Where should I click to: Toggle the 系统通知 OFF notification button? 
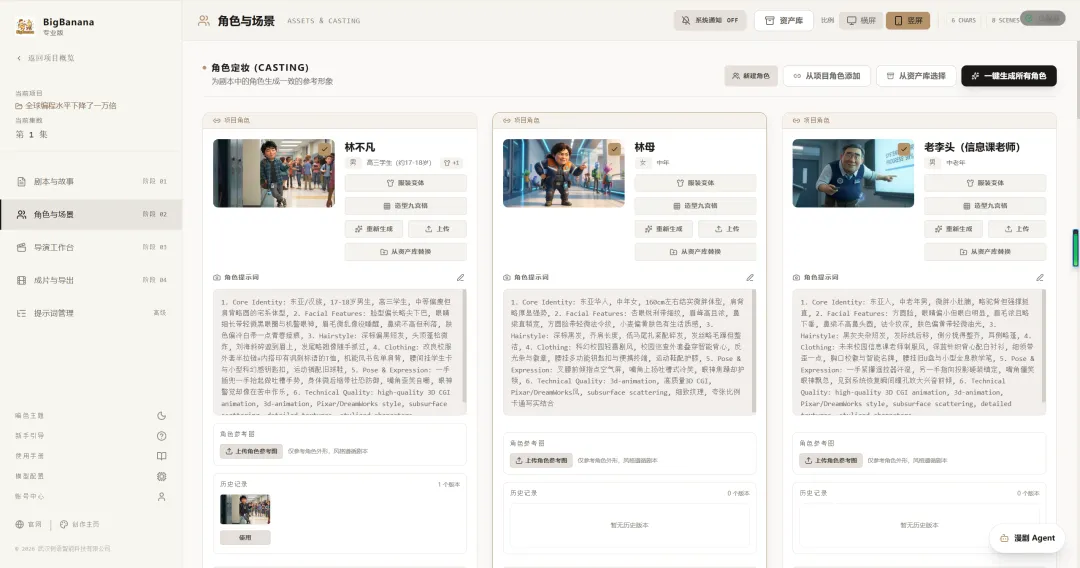click(709, 21)
